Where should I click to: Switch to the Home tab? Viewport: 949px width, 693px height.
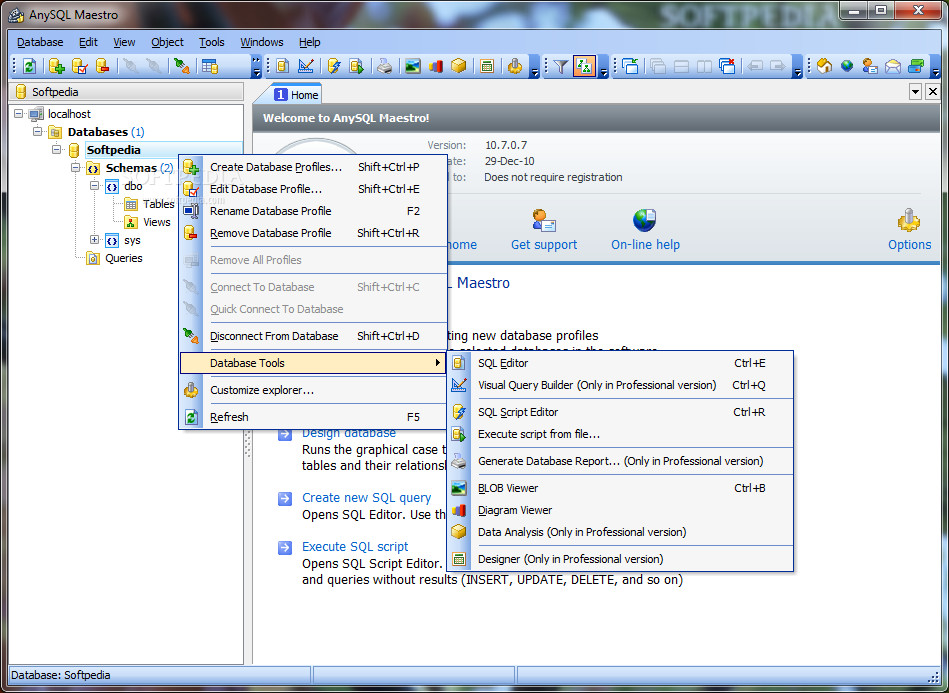coord(297,94)
